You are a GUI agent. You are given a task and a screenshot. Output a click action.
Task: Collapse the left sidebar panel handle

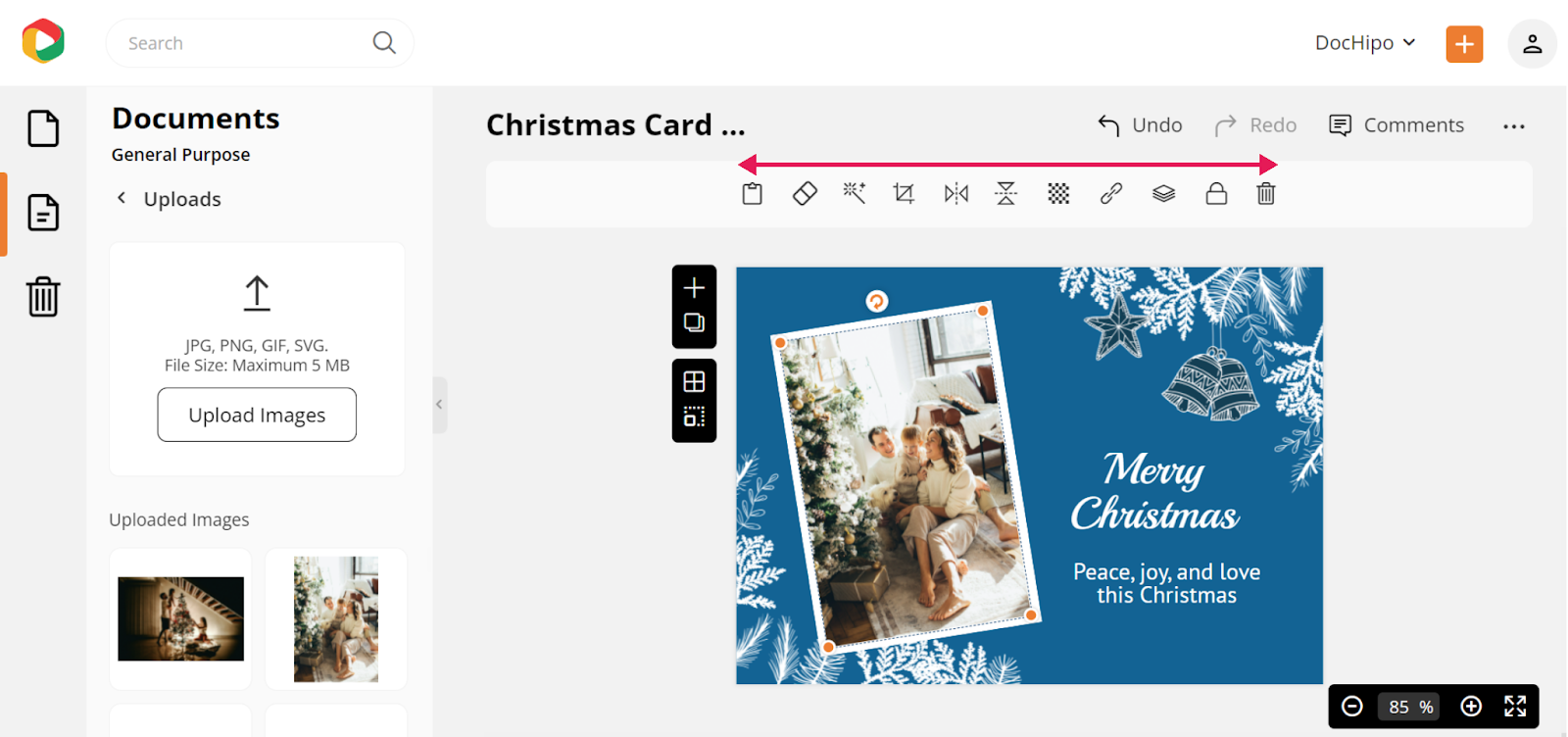[x=439, y=405]
